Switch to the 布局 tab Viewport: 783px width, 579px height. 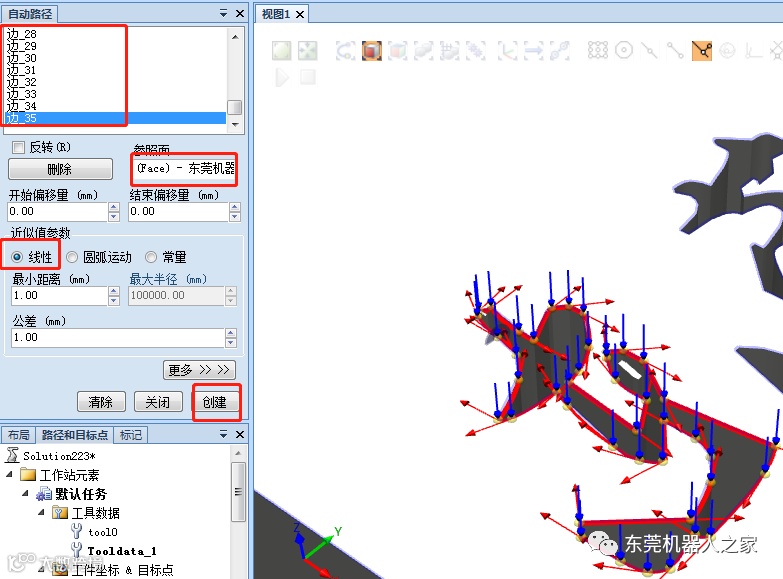tap(18, 435)
